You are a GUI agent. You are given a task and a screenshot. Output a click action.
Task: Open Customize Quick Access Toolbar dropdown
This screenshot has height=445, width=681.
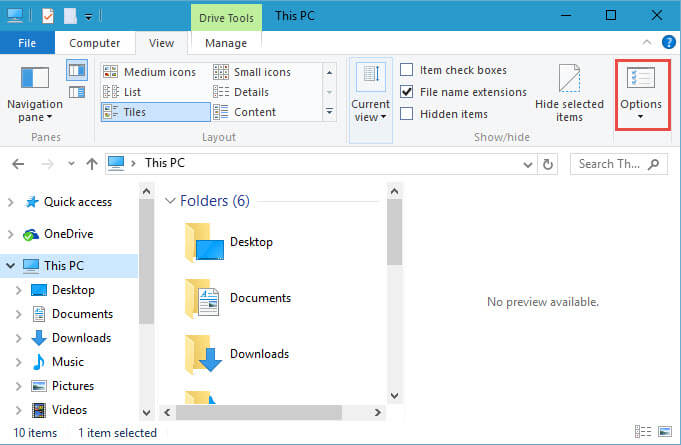(88, 17)
